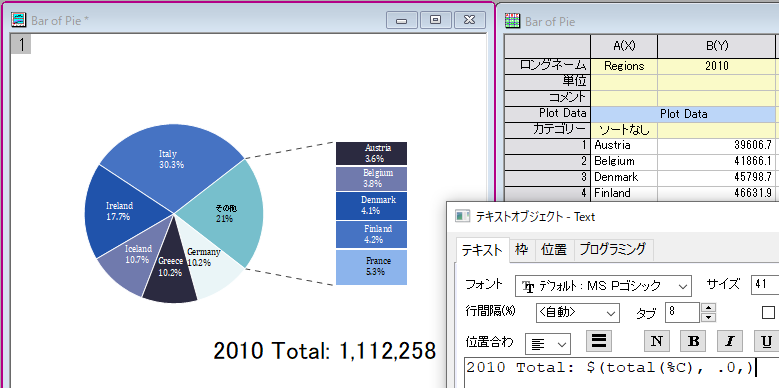Click the value 39606.7 cell
779x388 pixels.
click(716, 146)
